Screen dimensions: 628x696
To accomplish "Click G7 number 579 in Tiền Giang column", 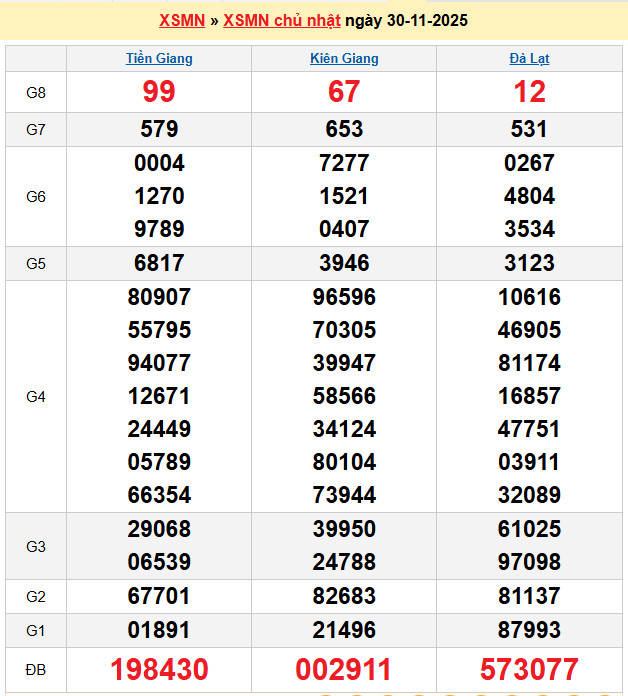I will tap(159, 129).
